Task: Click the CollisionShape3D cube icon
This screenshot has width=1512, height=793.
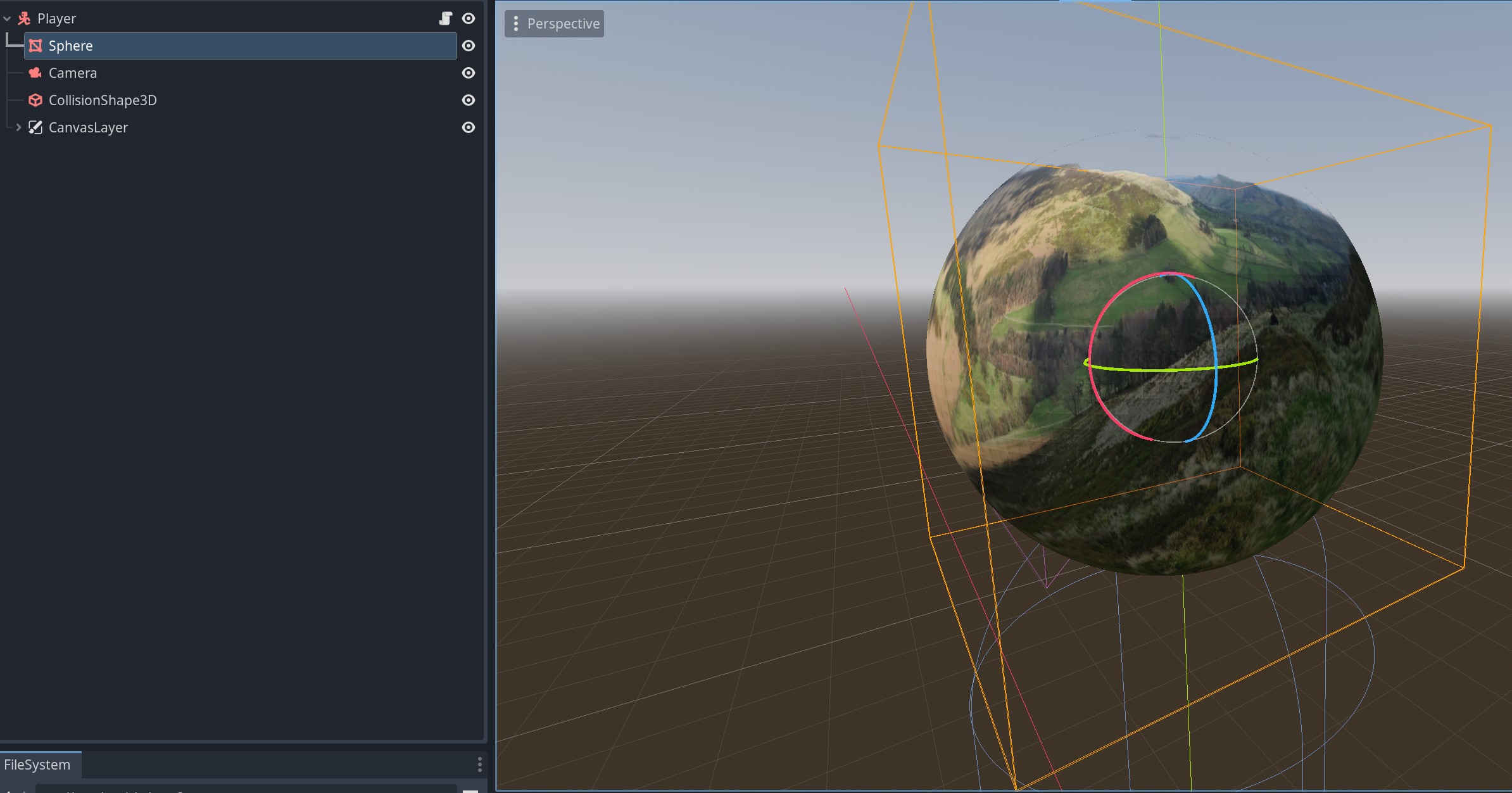Action: [35, 100]
